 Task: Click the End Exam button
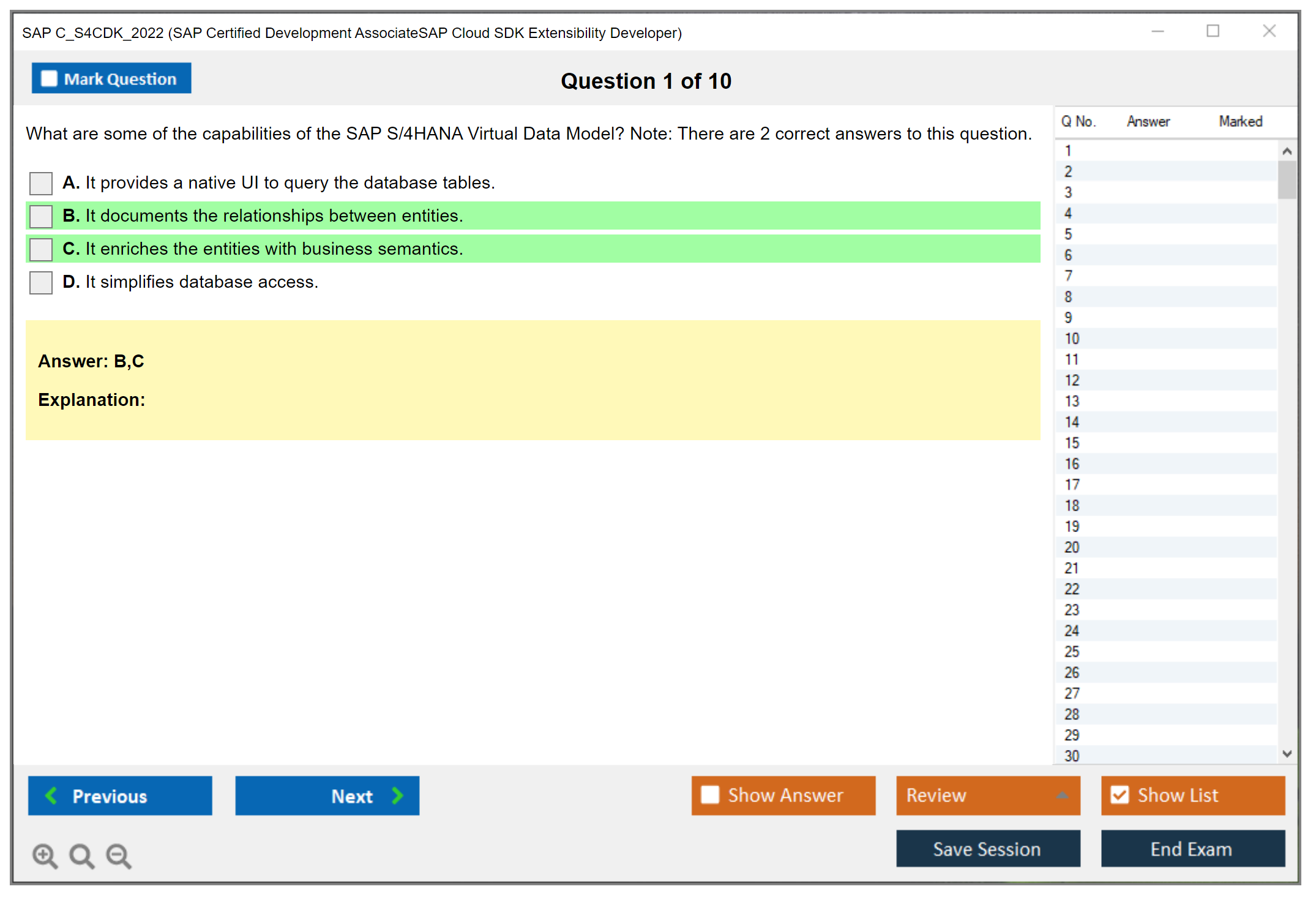click(x=1192, y=849)
